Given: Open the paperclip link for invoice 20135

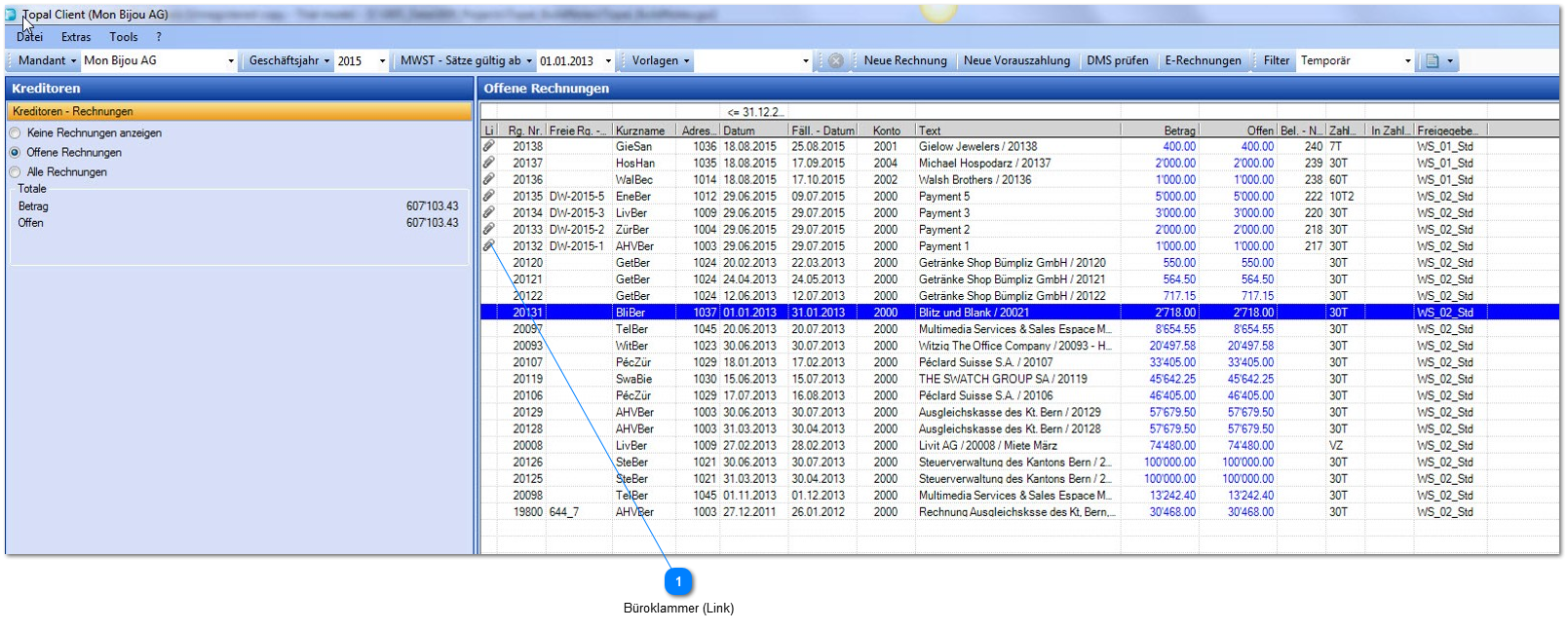Looking at the screenshot, I should pyautogui.click(x=489, y=196).
